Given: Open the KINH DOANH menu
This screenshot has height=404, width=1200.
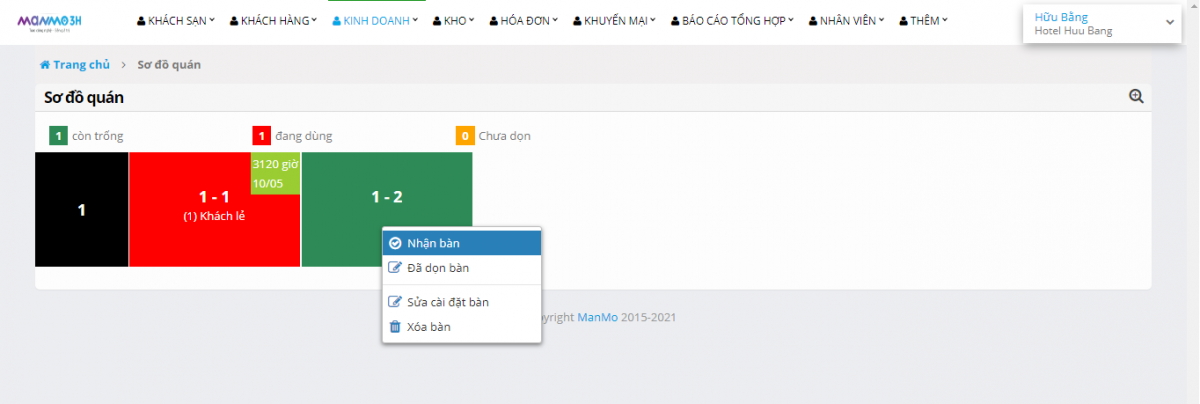Looking at the screenshot, I should [x=376, y=20].
